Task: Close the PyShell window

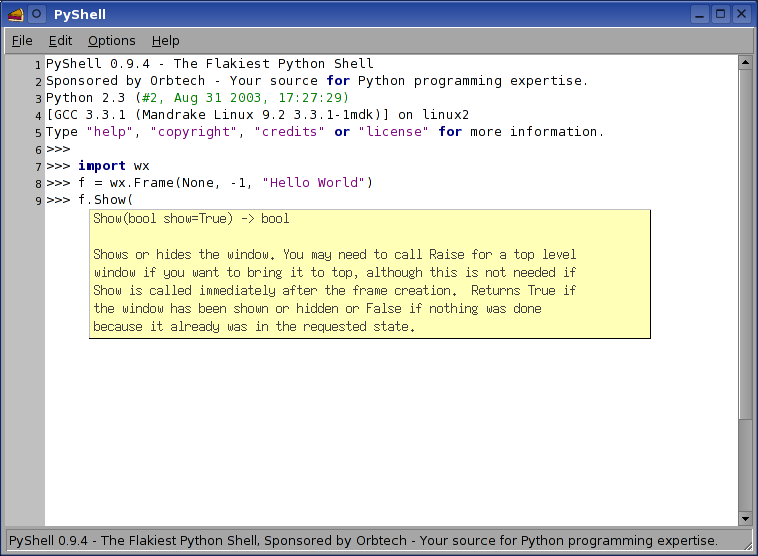Action: coord(741,14)
